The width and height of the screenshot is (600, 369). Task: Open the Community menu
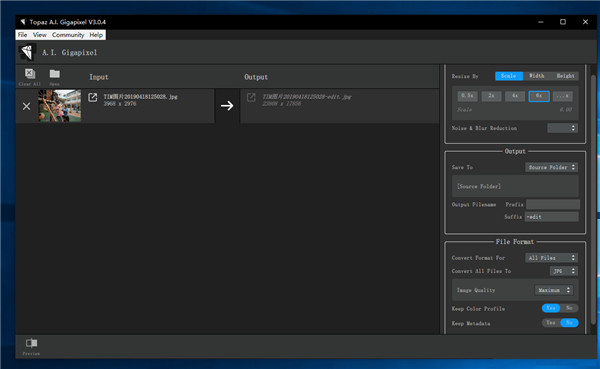[68, 35]
